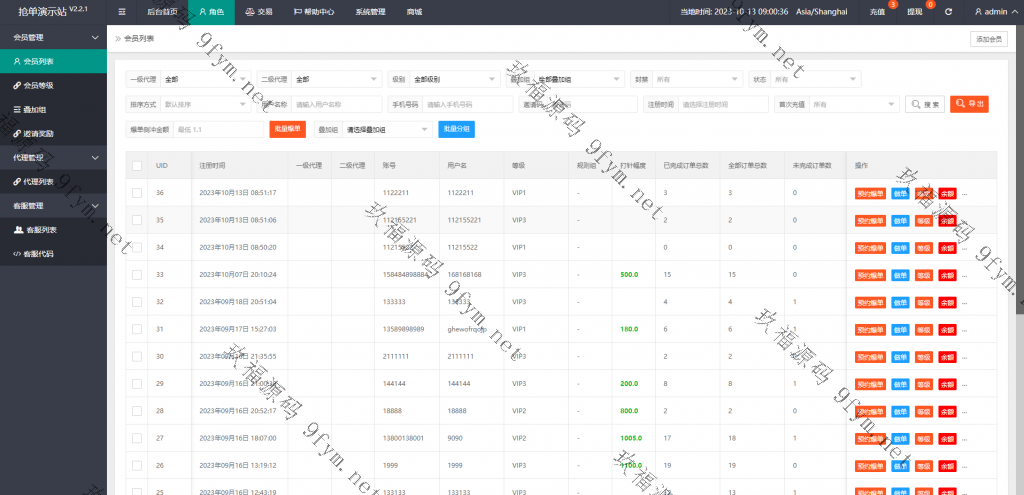
Task: Click the blue 批量分组 button
Action: coord(456,129)
